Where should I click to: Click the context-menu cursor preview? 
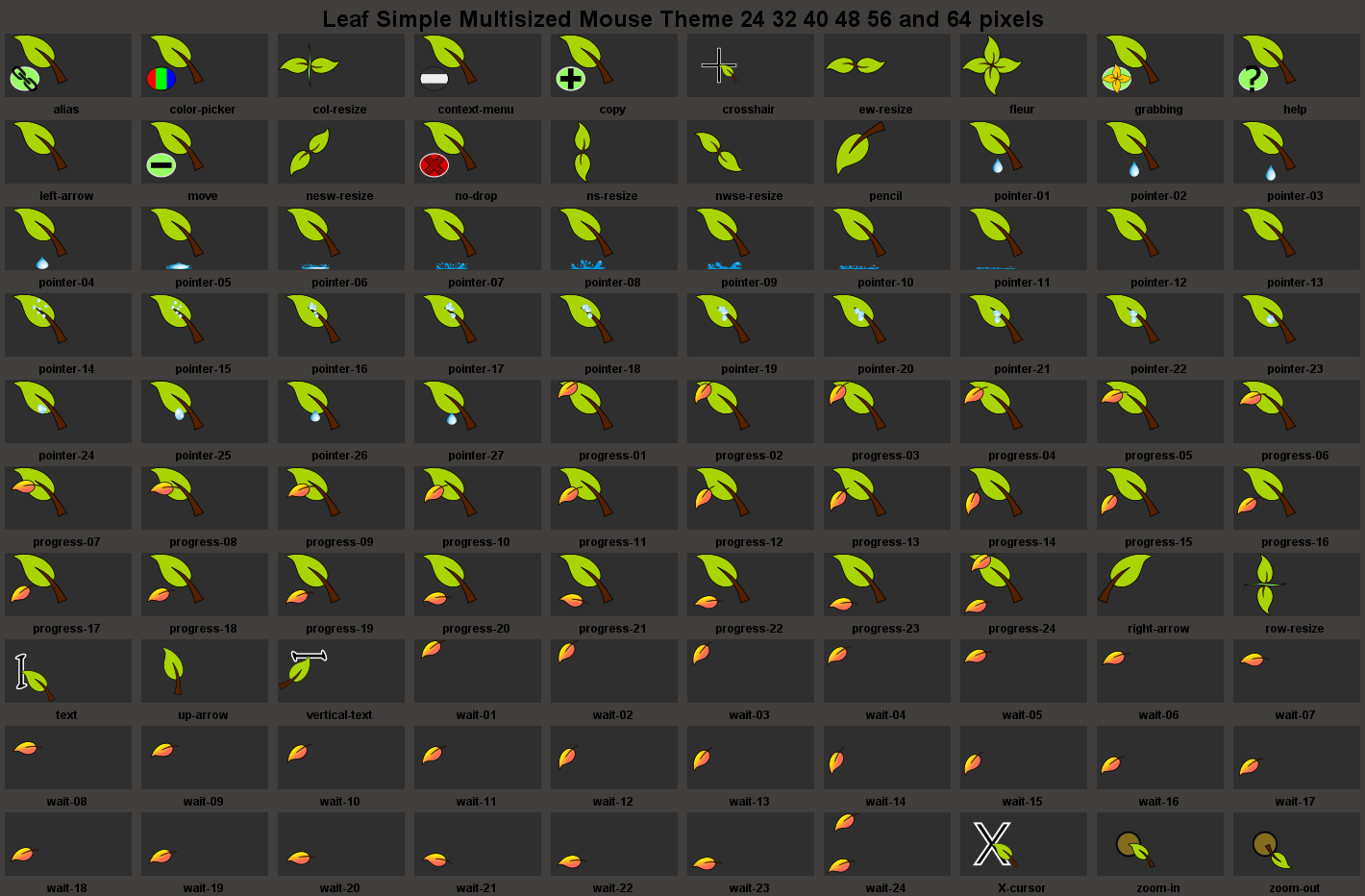(478, 65)
